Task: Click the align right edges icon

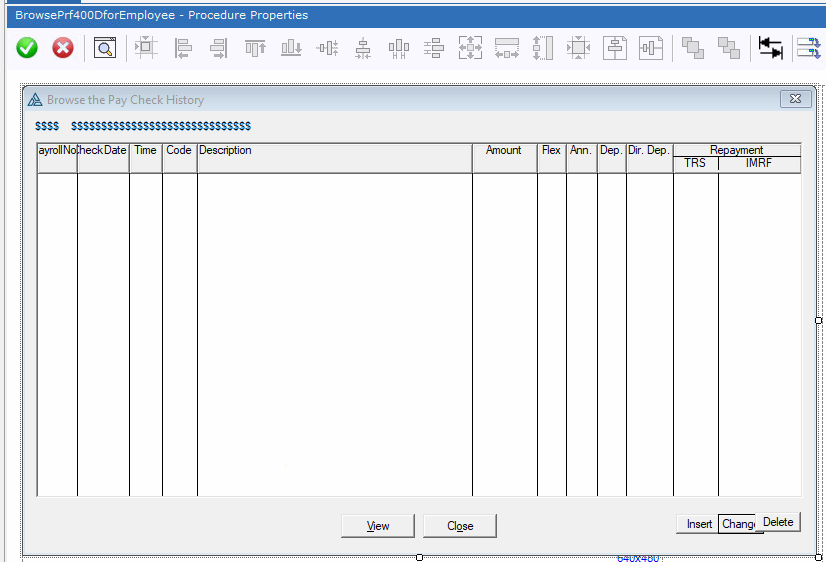Action: (218, 48)
